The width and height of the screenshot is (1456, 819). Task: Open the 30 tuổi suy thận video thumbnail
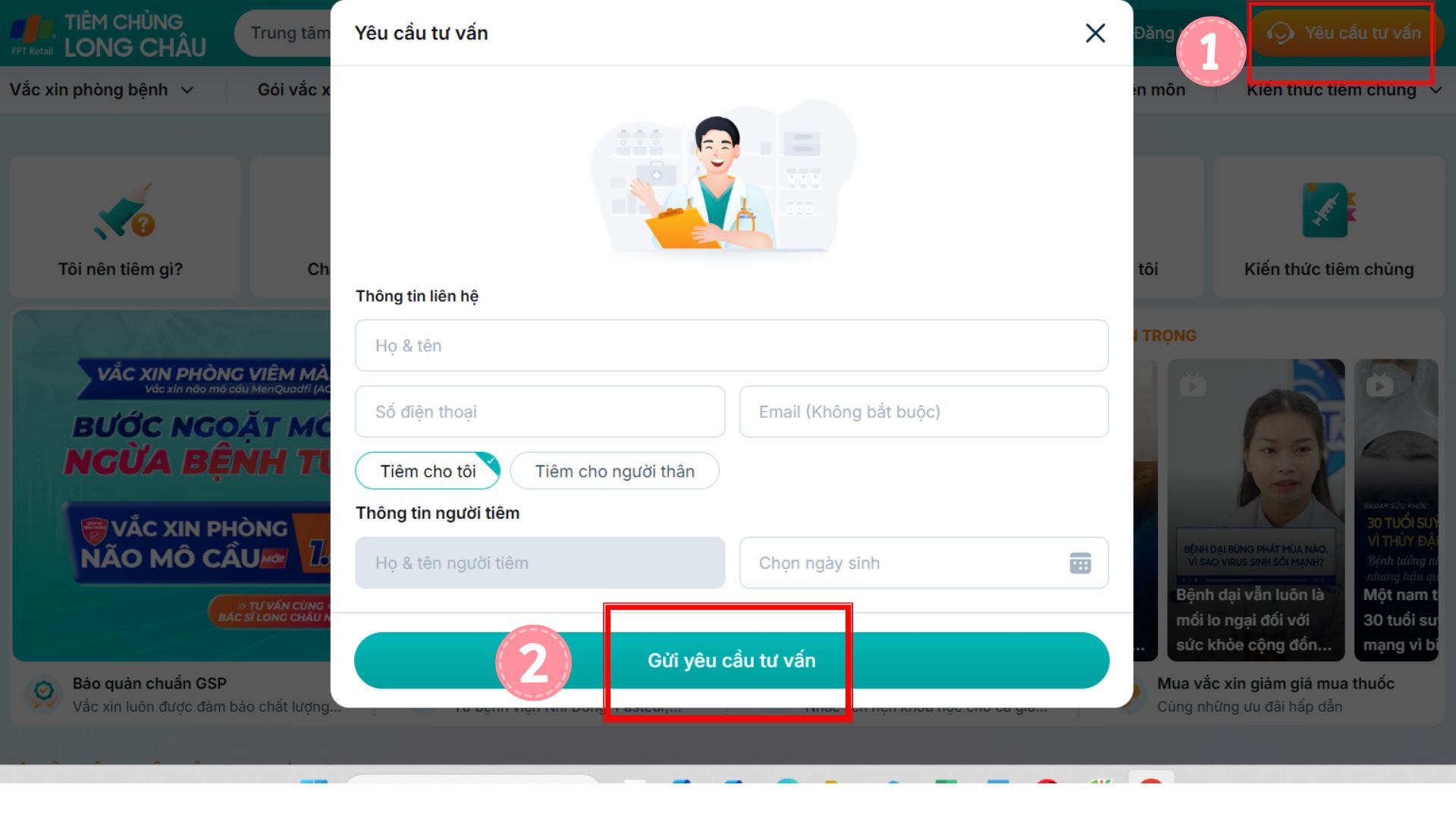1396,510
